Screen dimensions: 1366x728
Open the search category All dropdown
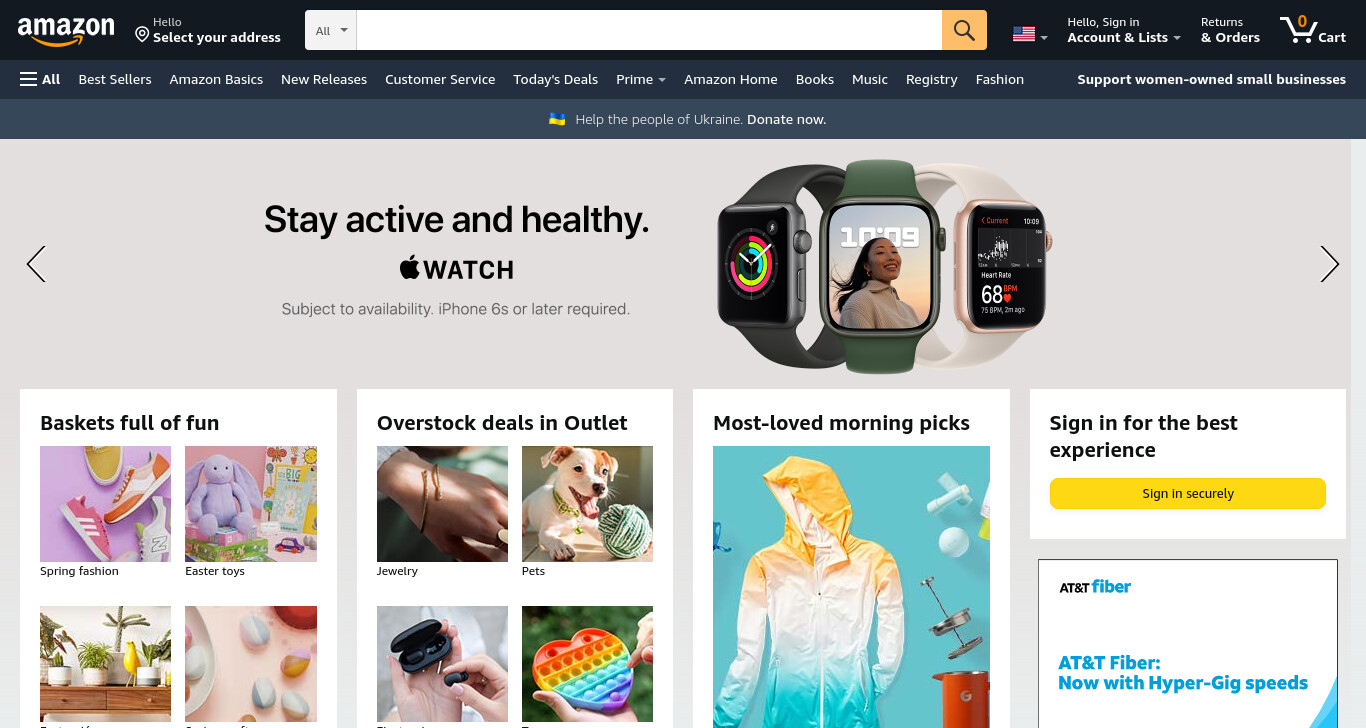(331, 30)
